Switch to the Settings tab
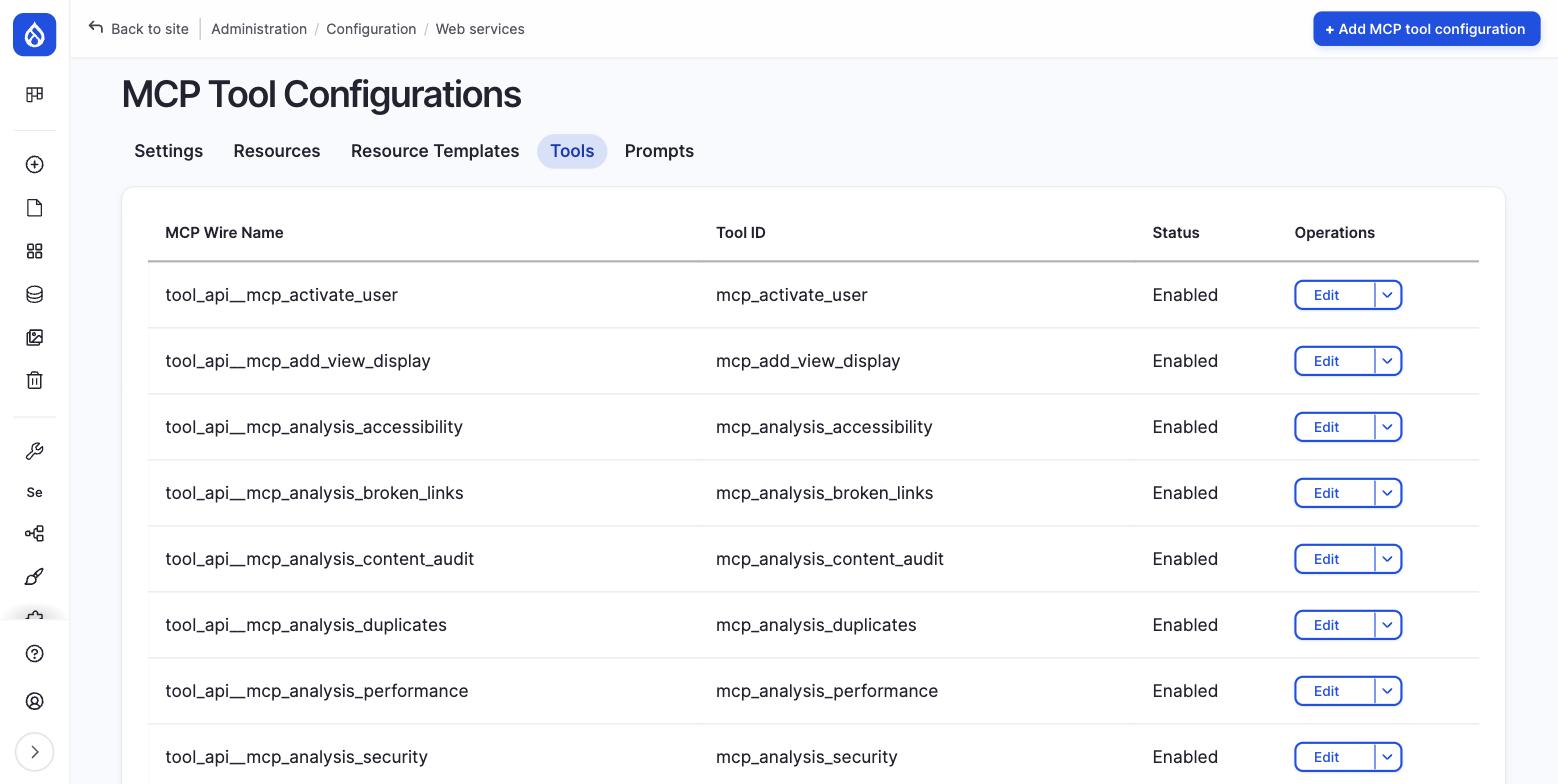1558x784 pixels. click(x=168, y=151)
